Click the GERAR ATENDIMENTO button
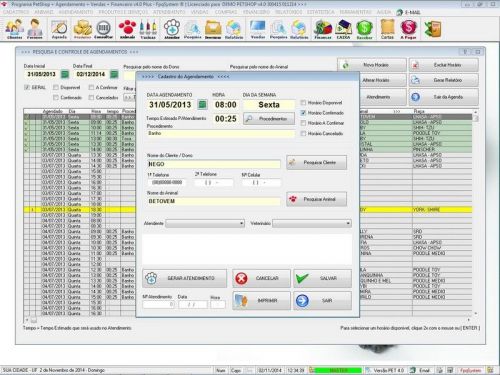The image size is (500, 375). (184, 278)
